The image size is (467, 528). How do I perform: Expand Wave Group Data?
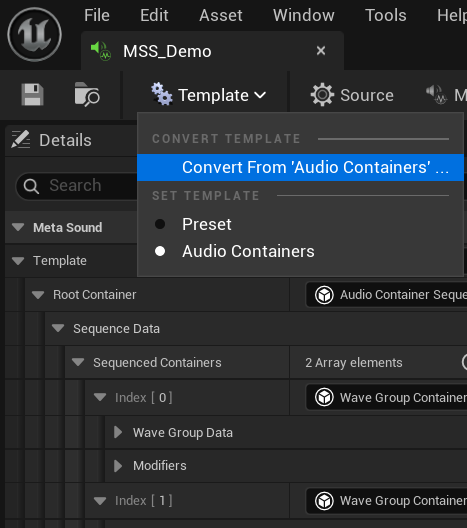[118, 432]
